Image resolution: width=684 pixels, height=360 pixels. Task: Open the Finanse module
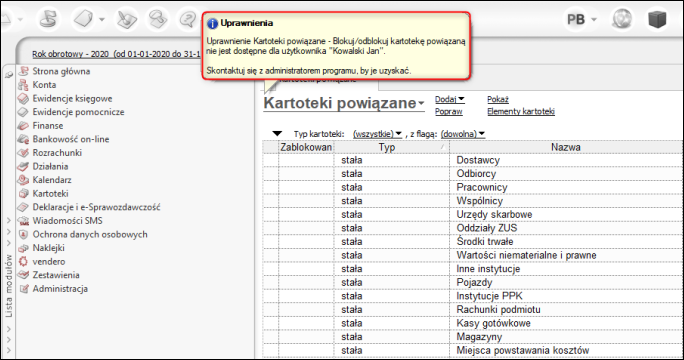(48, 126)
